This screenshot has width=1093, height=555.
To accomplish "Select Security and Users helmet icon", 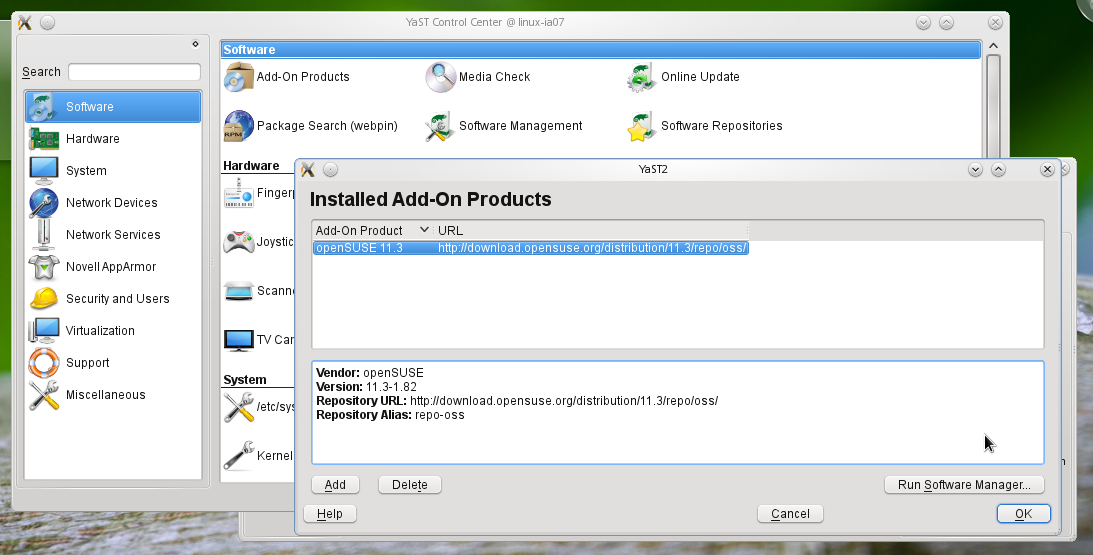I will [44, 299].
